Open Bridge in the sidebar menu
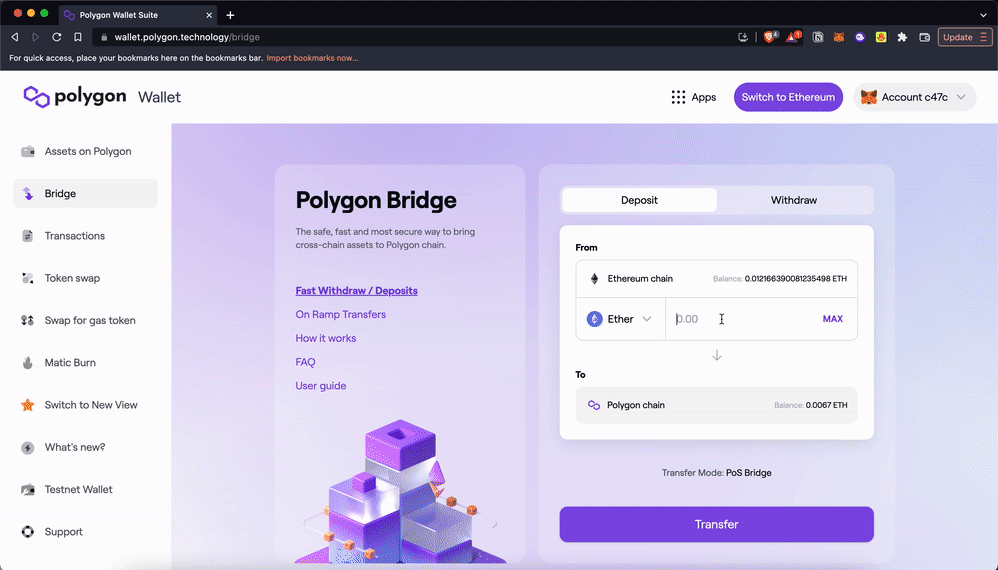Viewport: 998px width, 570px height. click(85, 193)
